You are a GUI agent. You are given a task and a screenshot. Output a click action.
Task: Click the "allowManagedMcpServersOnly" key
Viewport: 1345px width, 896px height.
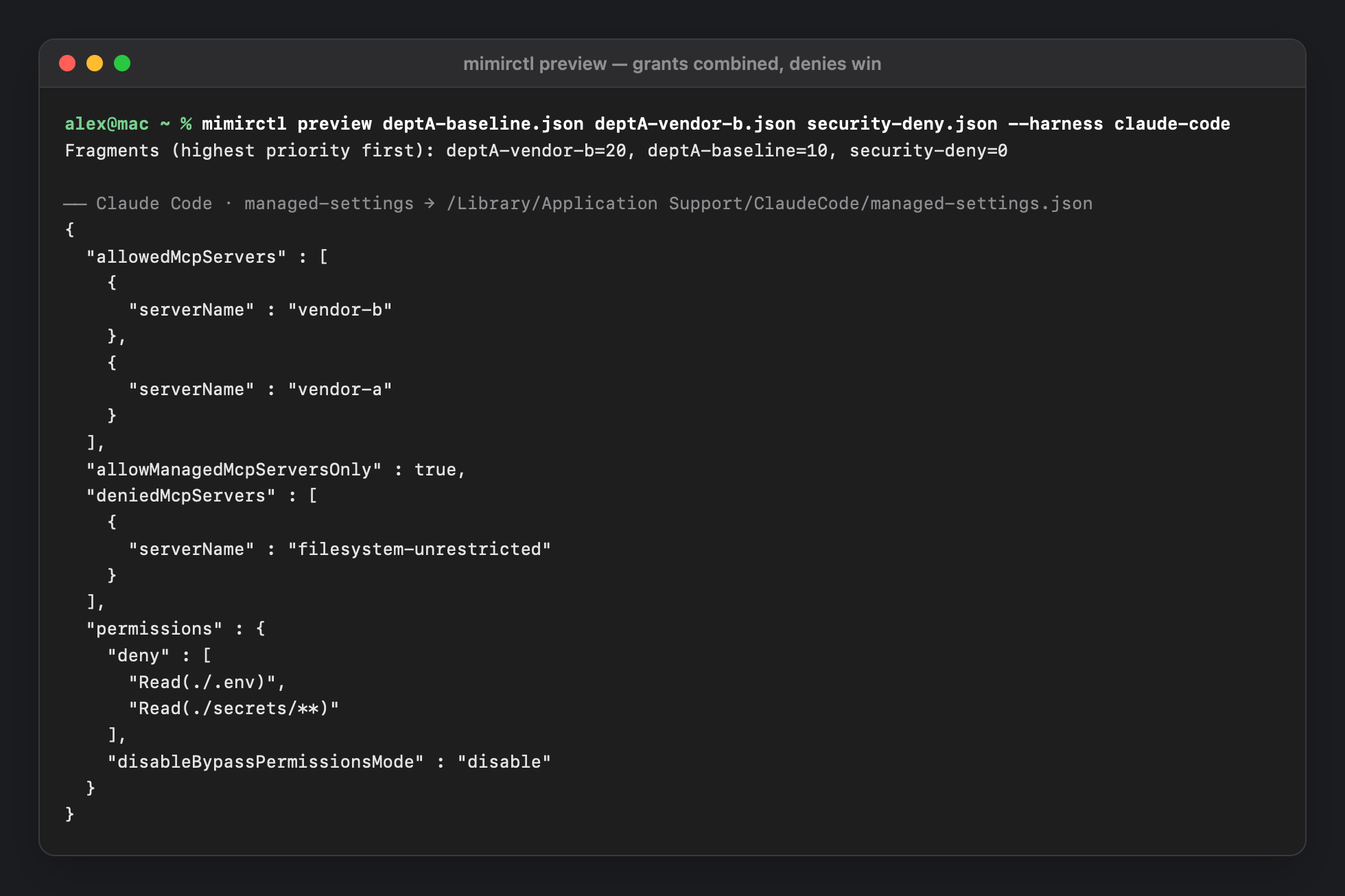tap(233, 469)
